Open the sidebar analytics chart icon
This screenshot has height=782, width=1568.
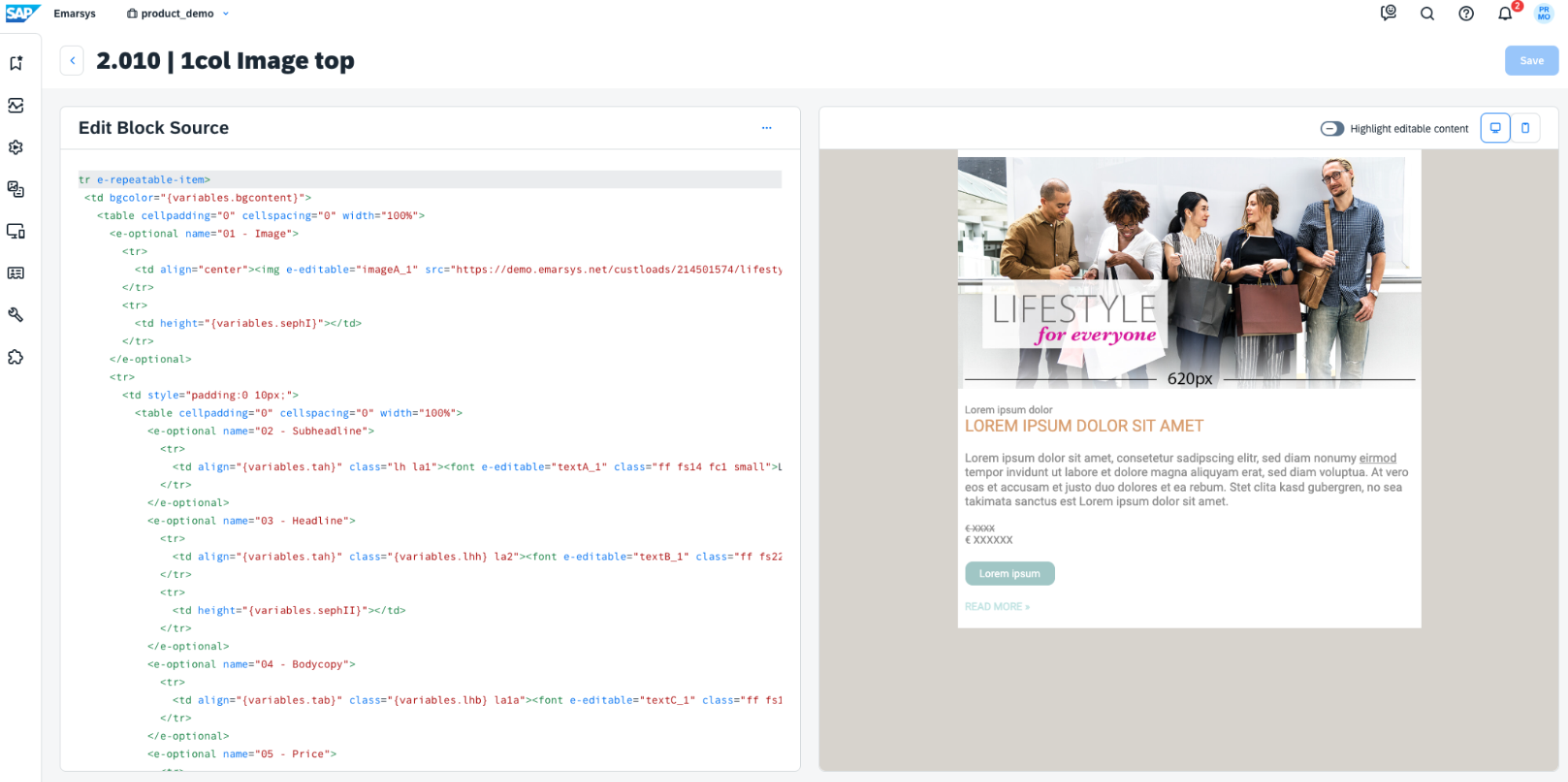[16, 105]
